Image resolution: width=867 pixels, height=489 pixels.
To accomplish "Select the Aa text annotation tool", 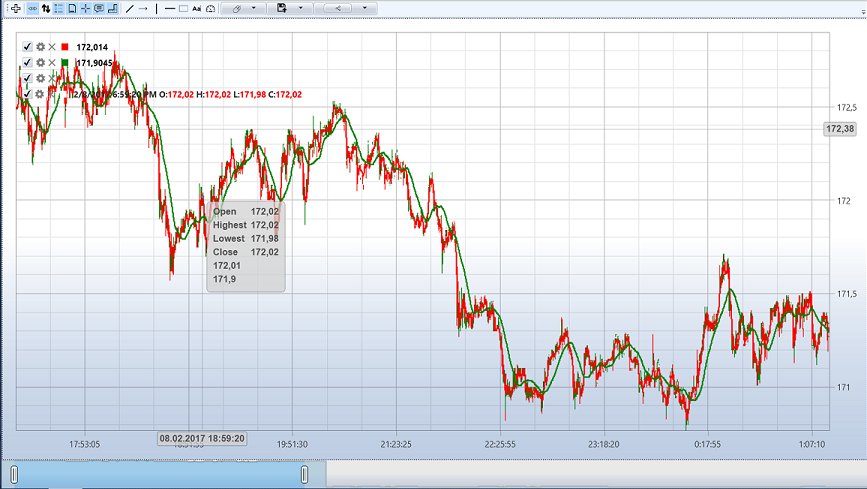I will coord(197,8).
